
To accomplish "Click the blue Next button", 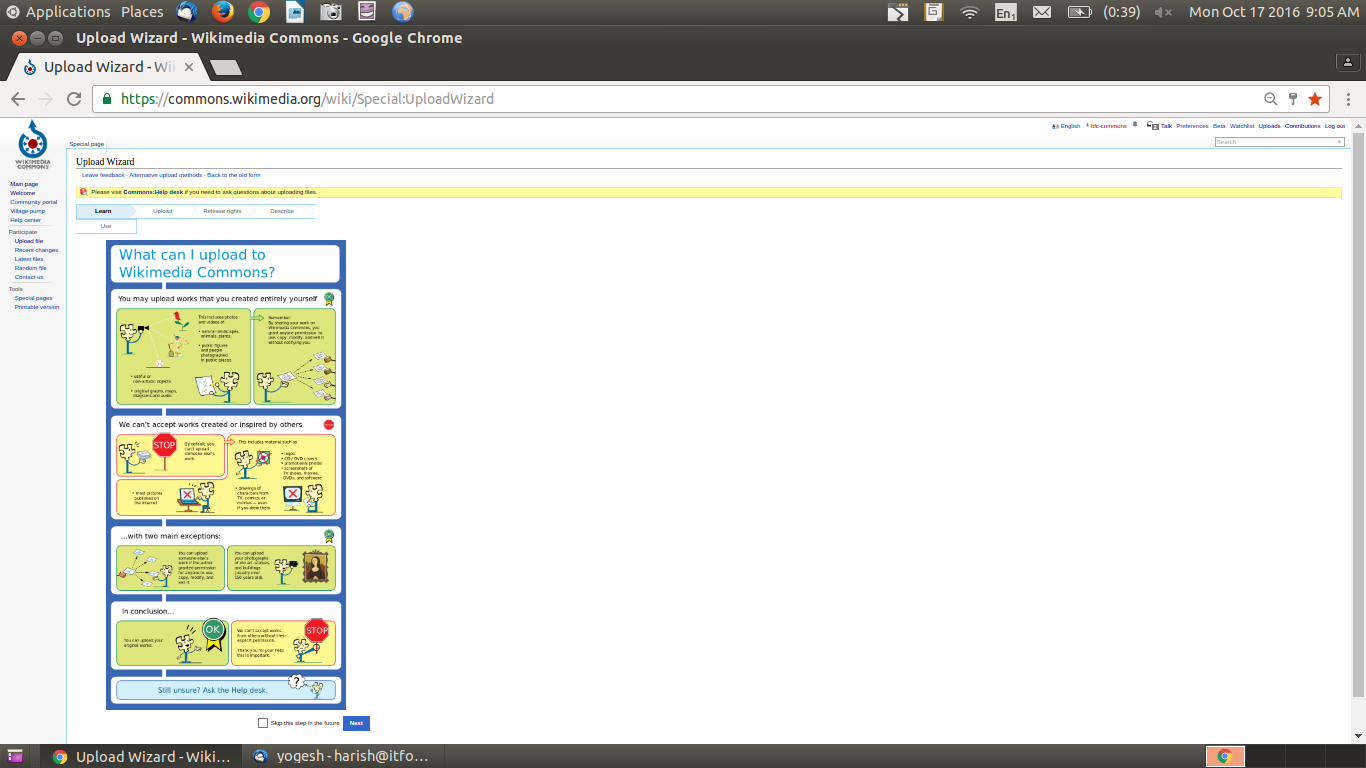I will click(356, 723).
